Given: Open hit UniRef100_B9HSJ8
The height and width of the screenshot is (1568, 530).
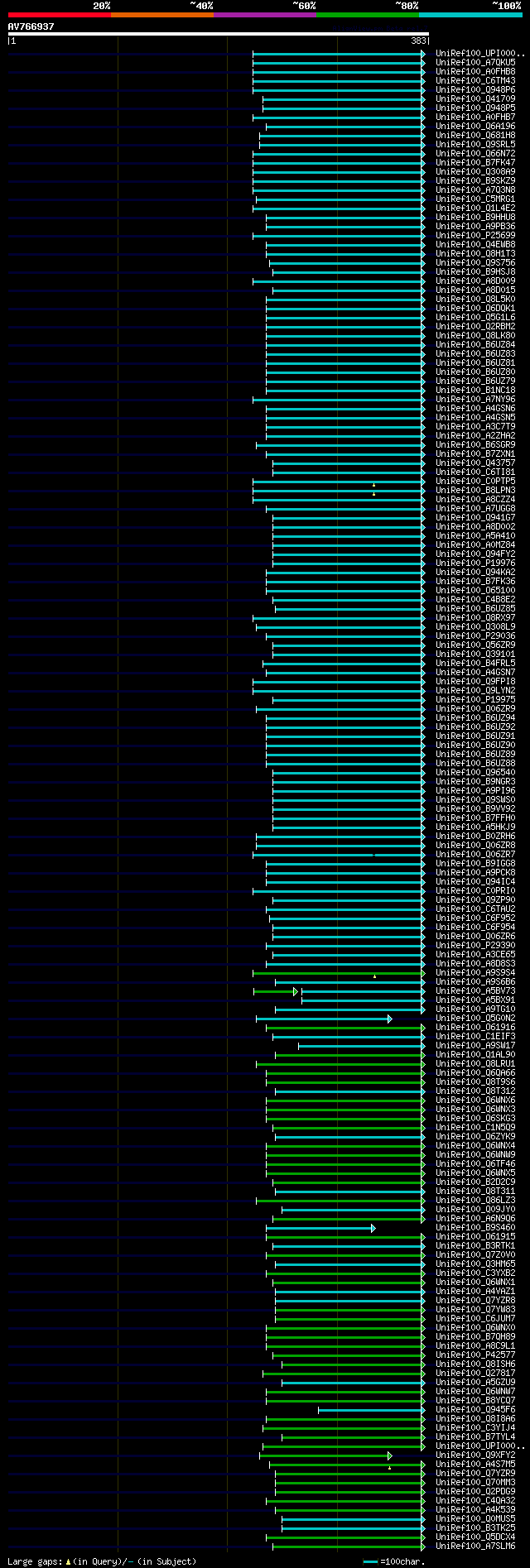Looking at the screenshot, I should (x=475, y=272).
